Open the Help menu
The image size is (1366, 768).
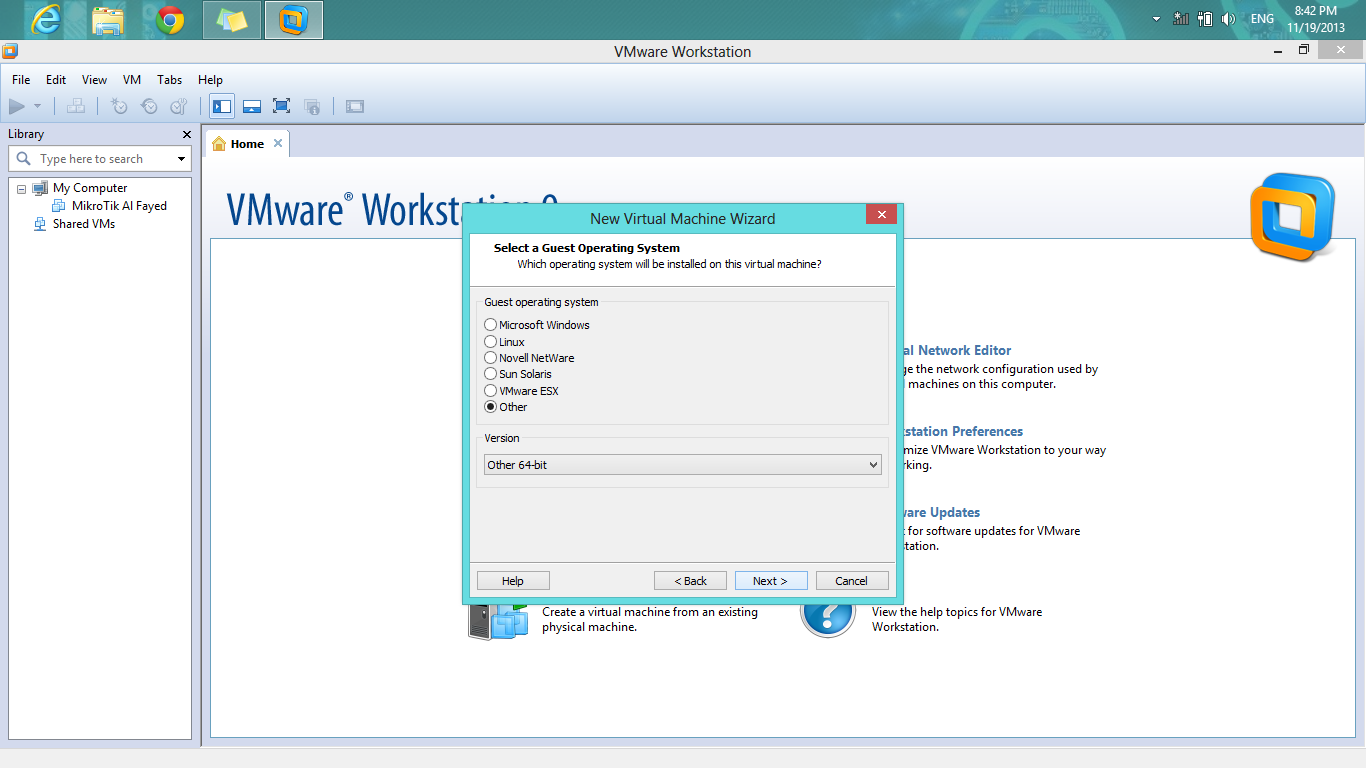(x=210, y=80)
